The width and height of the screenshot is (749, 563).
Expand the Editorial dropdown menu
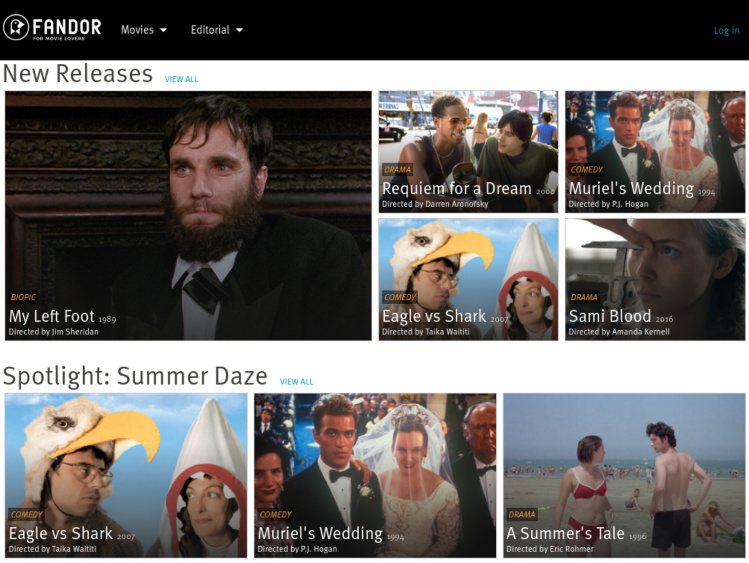pyautogui.click(x=216, y=30)
